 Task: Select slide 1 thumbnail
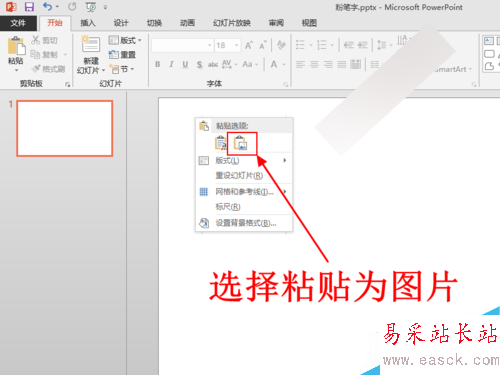(65, 128)
